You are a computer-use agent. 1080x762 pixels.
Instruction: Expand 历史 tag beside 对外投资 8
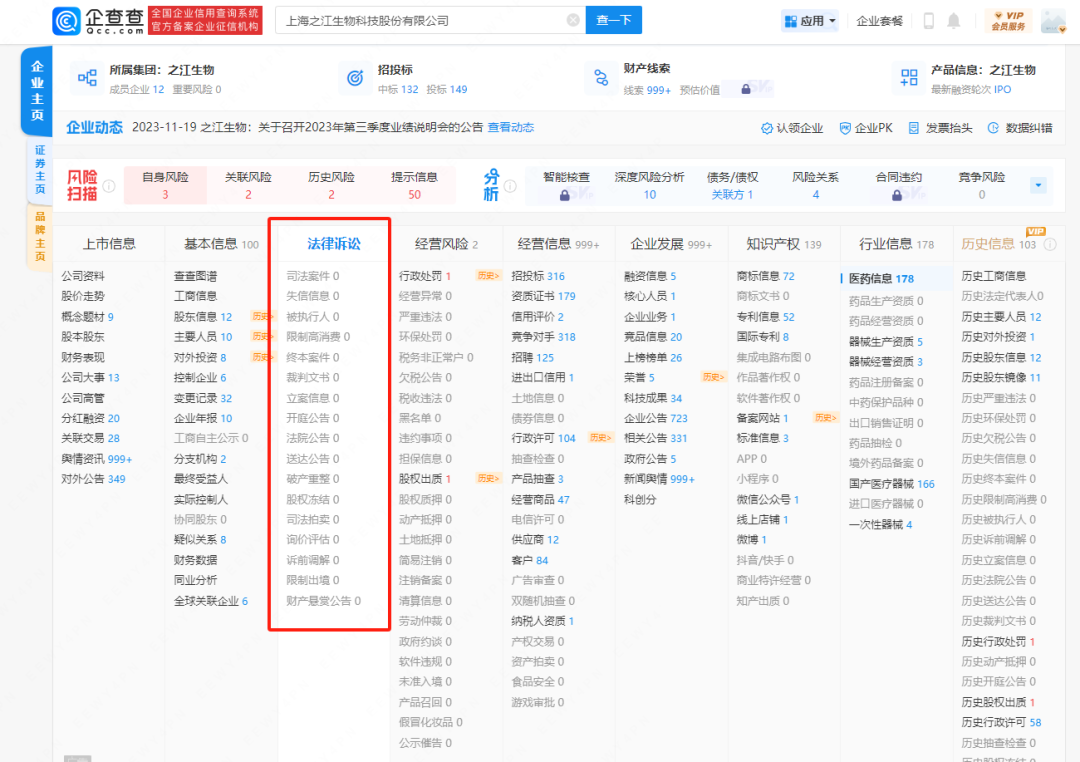pos(263,358)
